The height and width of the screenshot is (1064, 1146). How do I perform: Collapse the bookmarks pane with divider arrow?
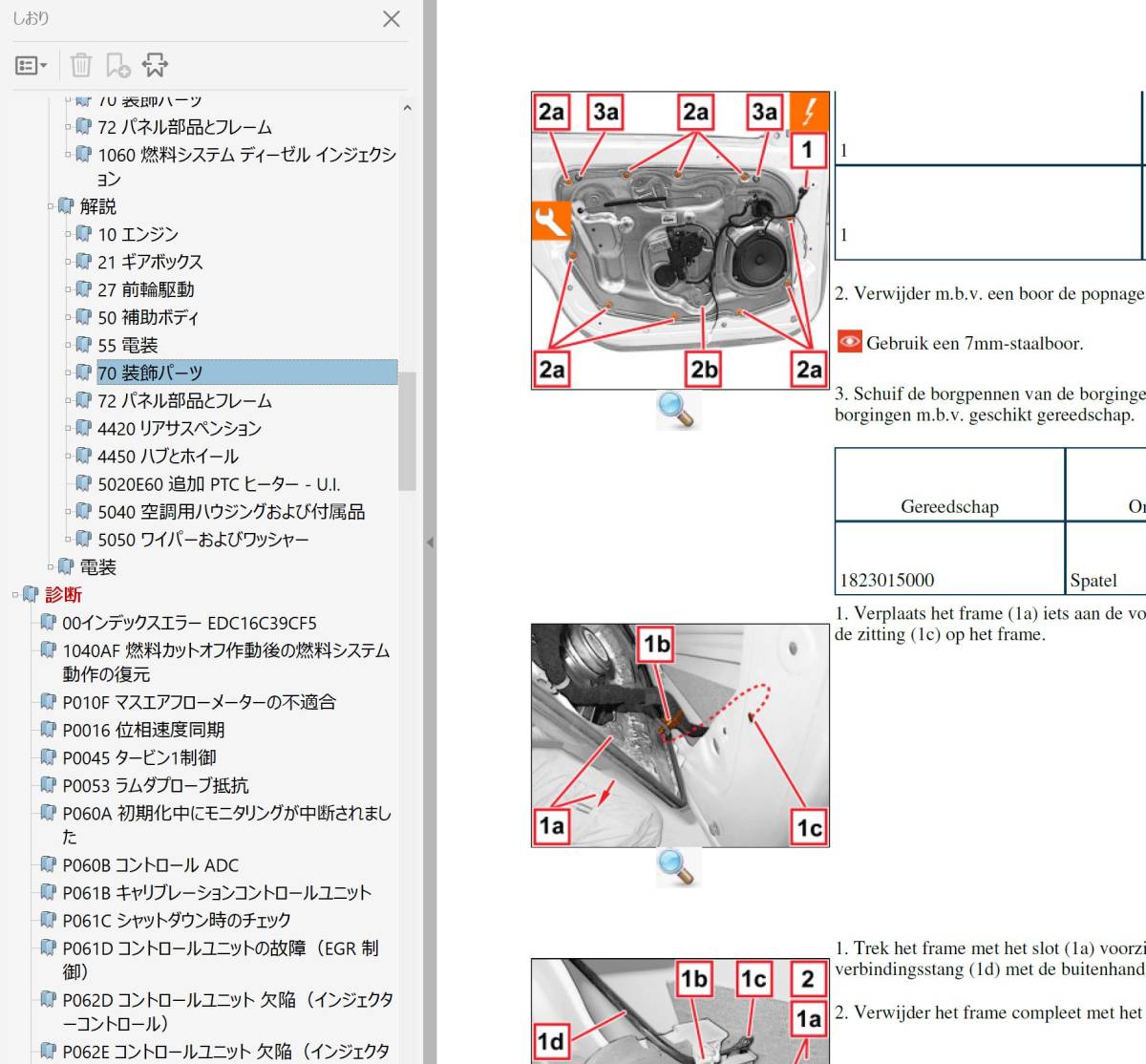430,543
